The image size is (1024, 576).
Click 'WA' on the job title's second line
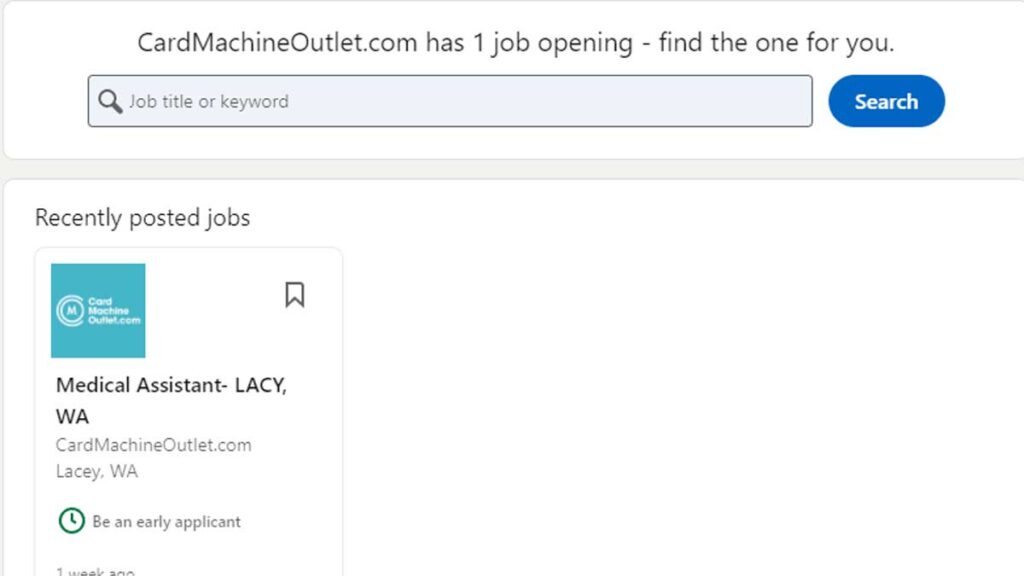[72, 416]
